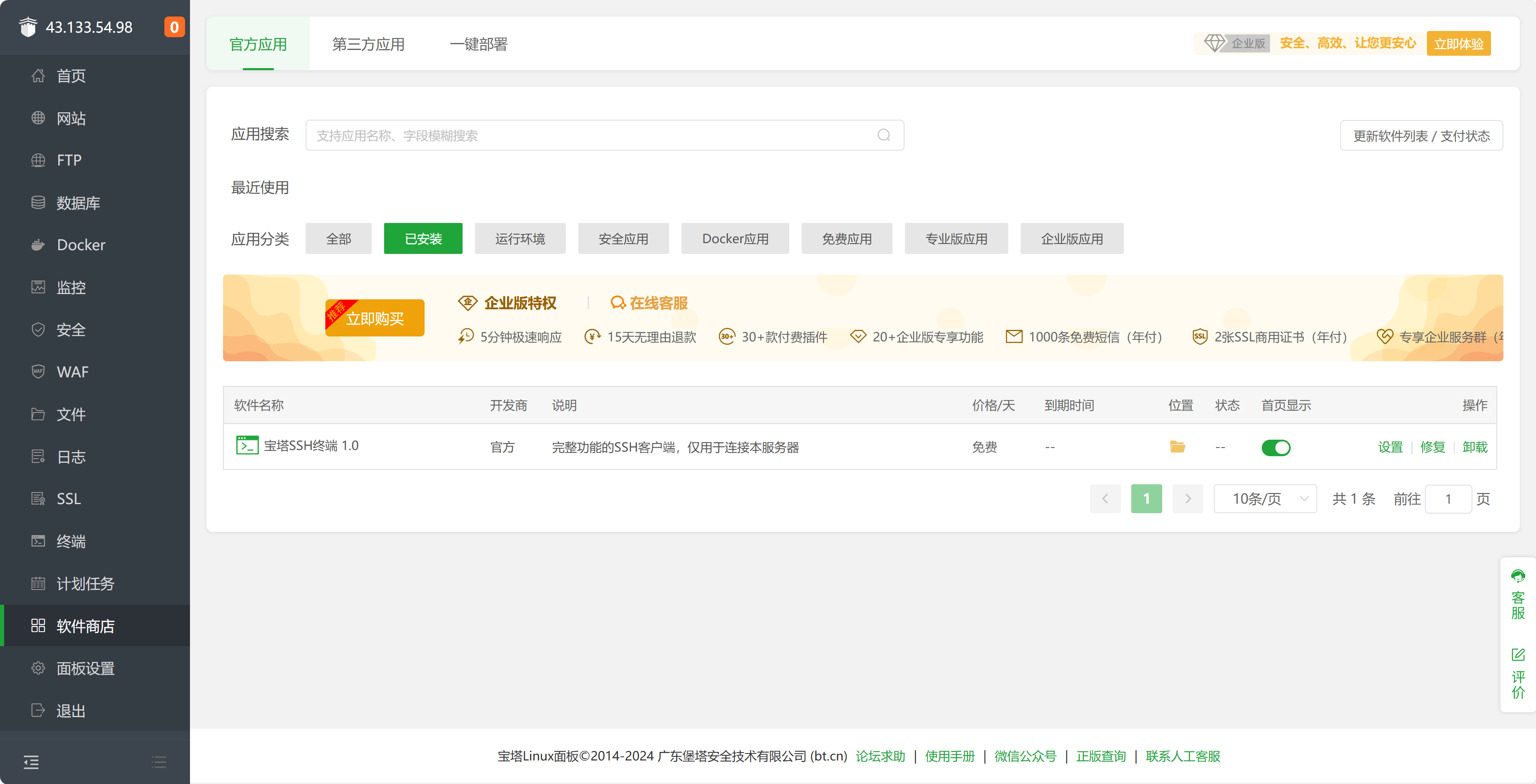The image size is (1536, 784).
Task: Click the grid icon beside 软件商店
Action: (x=38, y=626)
